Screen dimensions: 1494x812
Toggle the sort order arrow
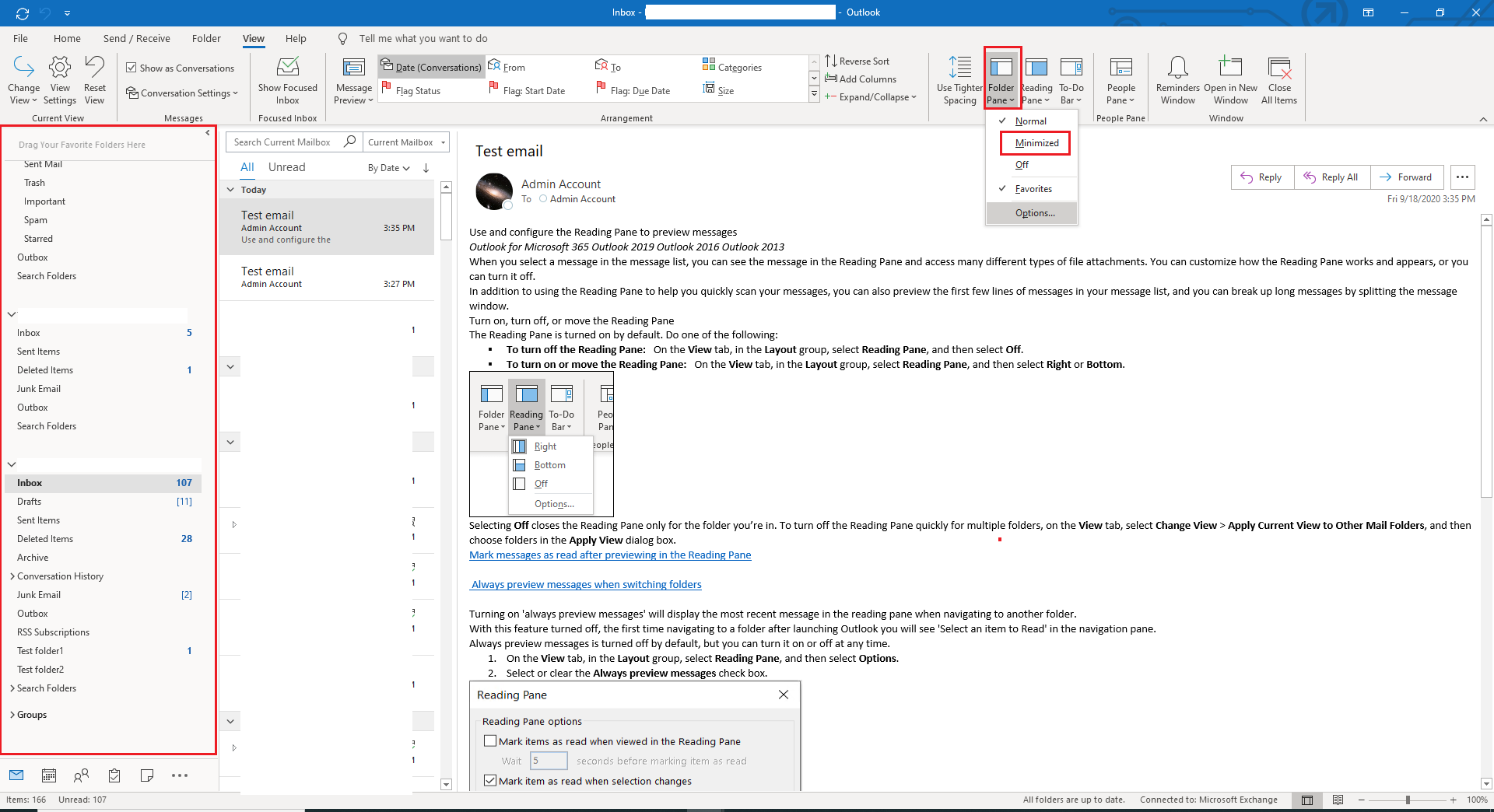(426, 168)
